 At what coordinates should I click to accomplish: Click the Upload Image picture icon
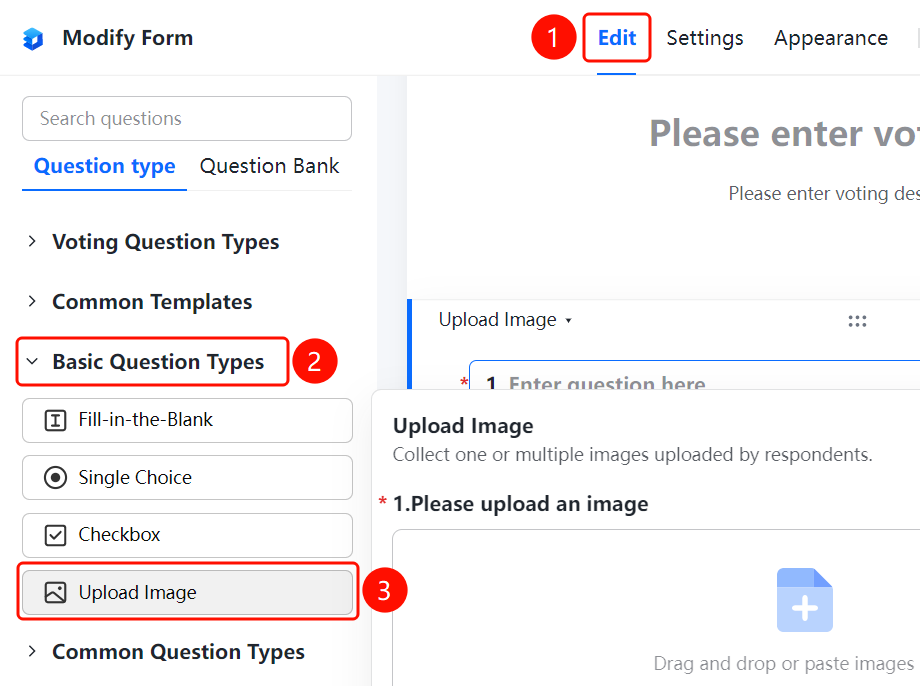tap(55, 593)
